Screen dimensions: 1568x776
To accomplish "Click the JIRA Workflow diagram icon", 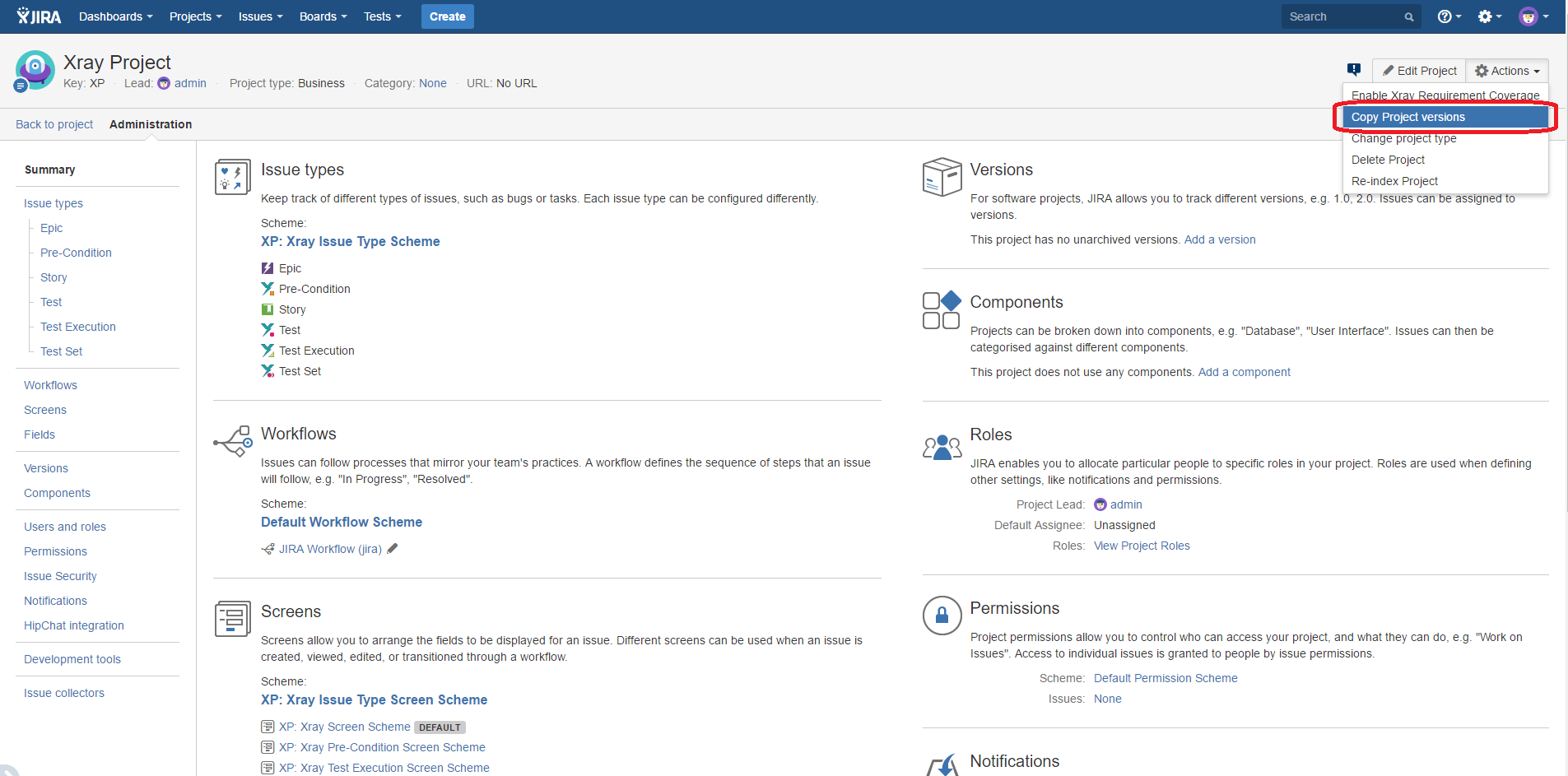I will [x=268, y=549].
